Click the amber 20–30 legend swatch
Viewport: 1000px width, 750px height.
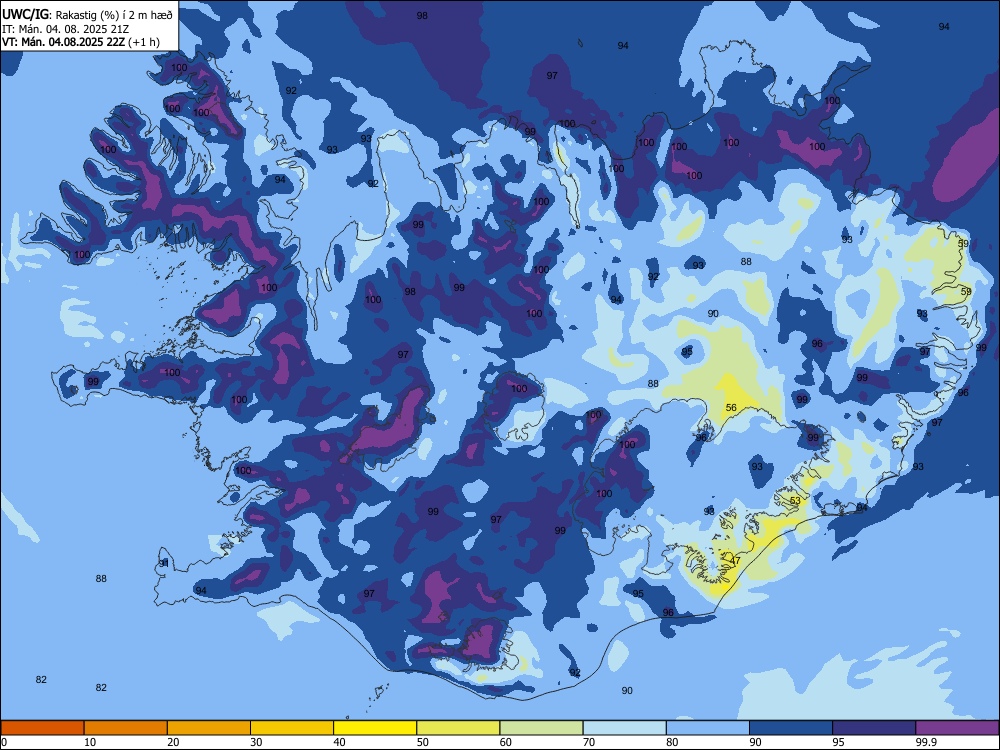click(209, 728)
